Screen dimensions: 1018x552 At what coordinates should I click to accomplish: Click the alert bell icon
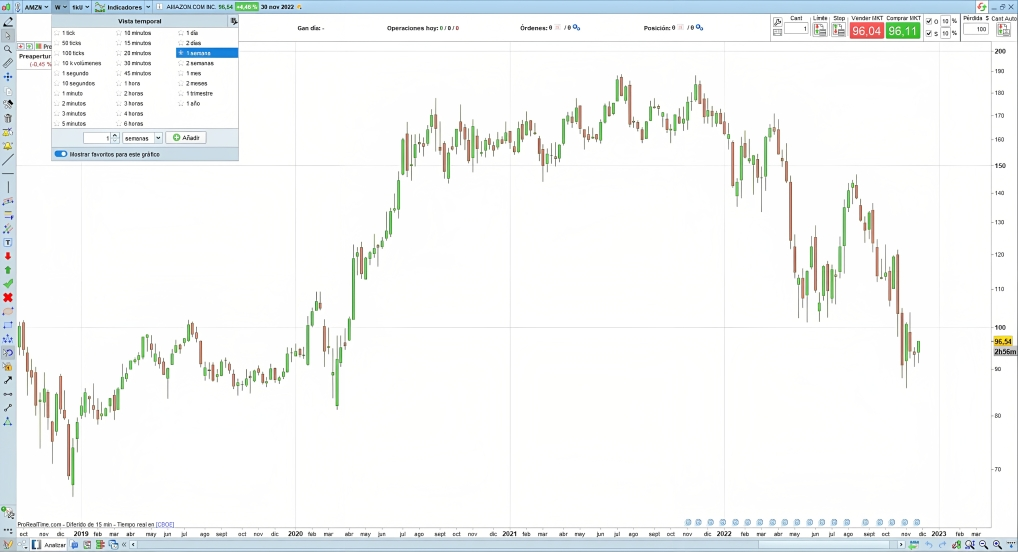pos(8,146)
